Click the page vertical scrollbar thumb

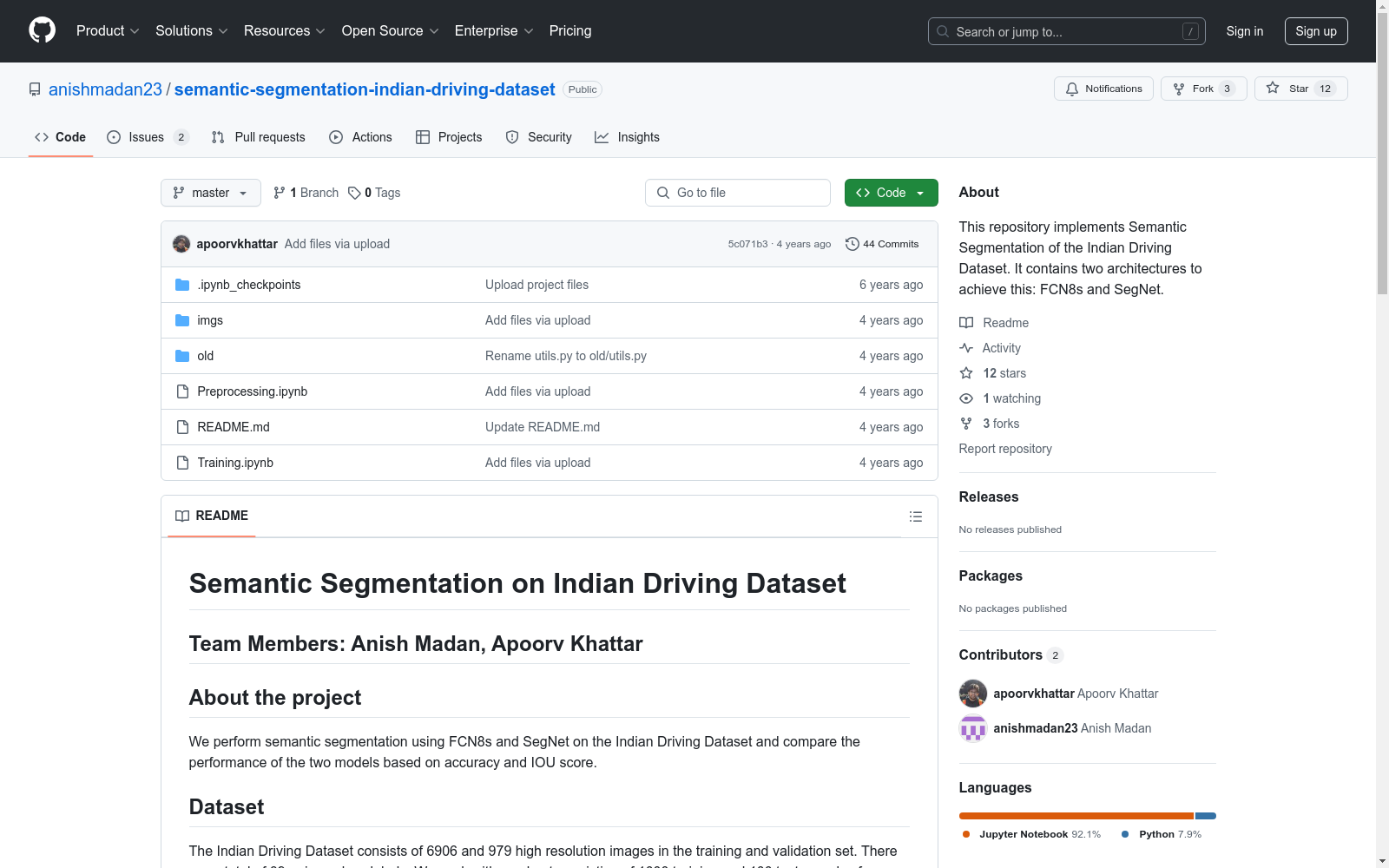pos(1383,155)
